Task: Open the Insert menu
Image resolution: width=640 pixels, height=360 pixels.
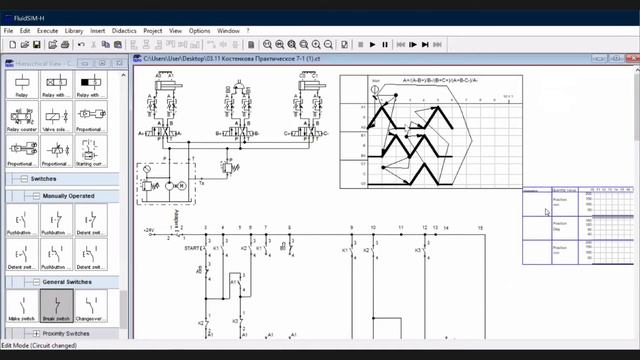Action: (98, 31)
